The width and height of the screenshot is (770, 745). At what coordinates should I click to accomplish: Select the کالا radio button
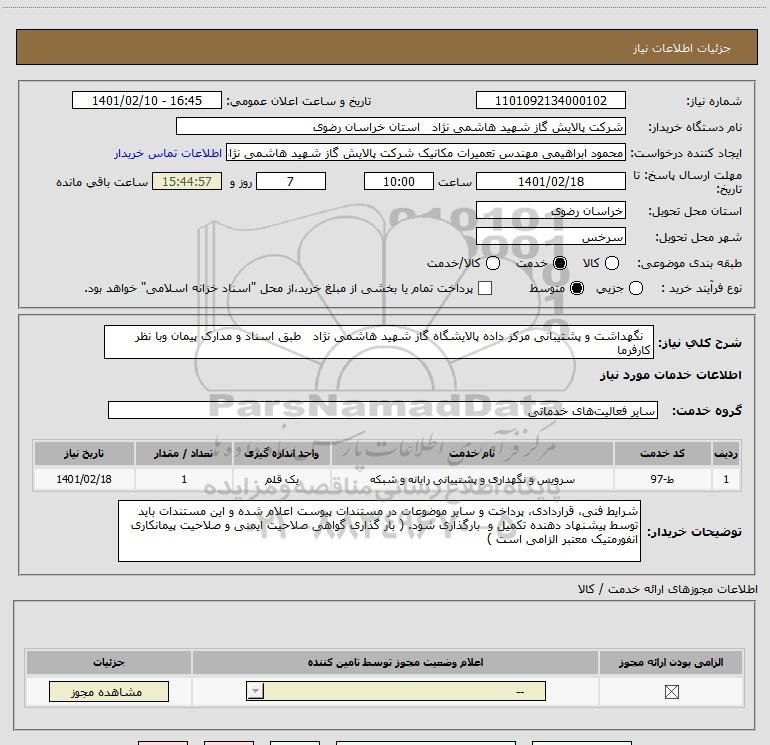coord(611,263)
